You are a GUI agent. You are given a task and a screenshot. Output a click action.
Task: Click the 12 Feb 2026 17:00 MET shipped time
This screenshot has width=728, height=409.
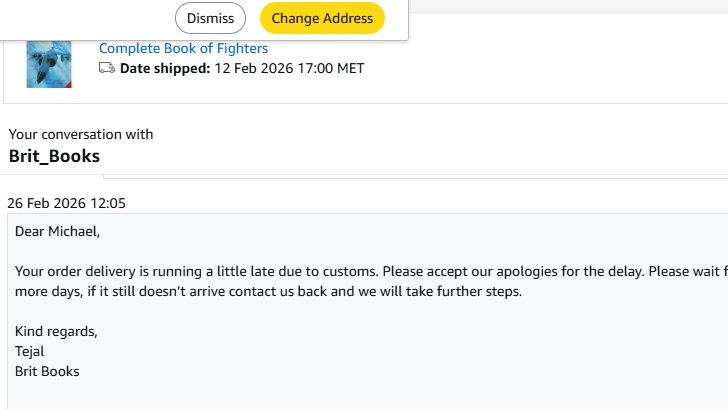coord(290,68)
